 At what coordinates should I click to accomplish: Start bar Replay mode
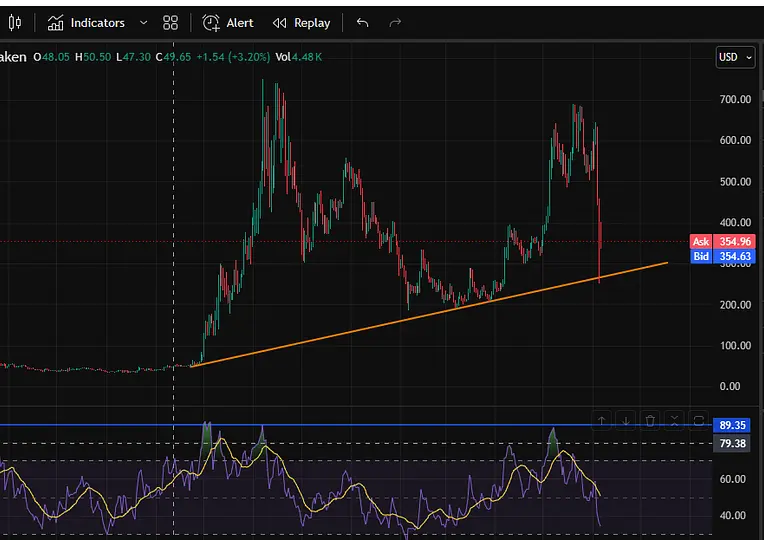tap(301, 23)
